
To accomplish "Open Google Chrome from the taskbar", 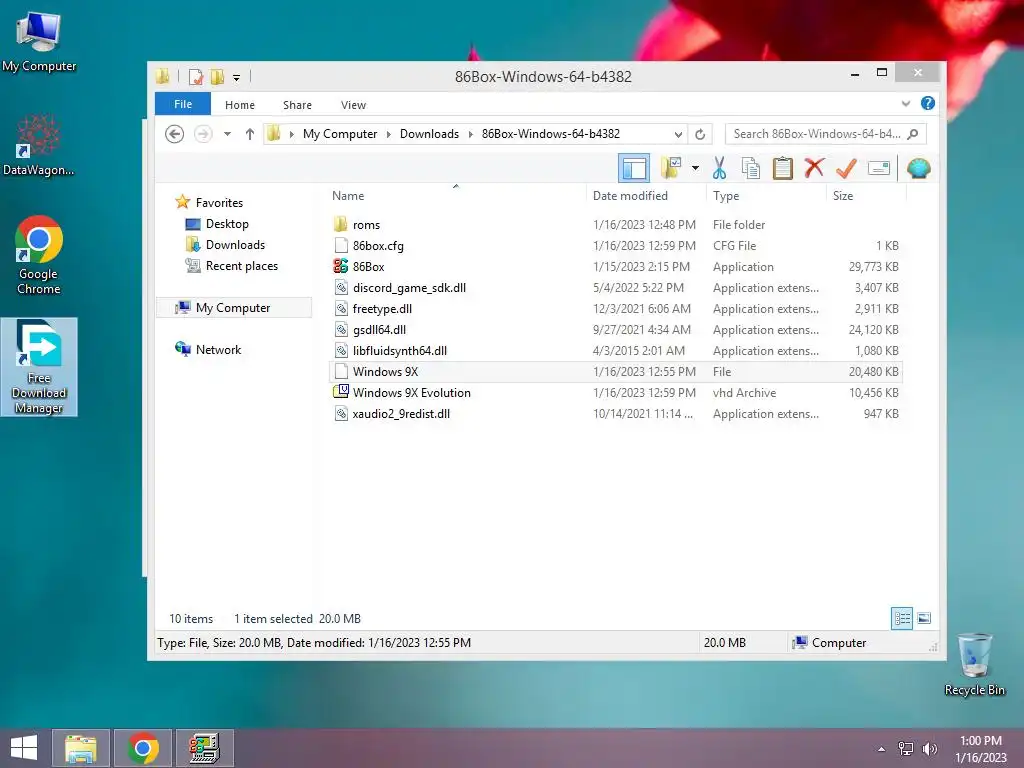I will point(143,748).
